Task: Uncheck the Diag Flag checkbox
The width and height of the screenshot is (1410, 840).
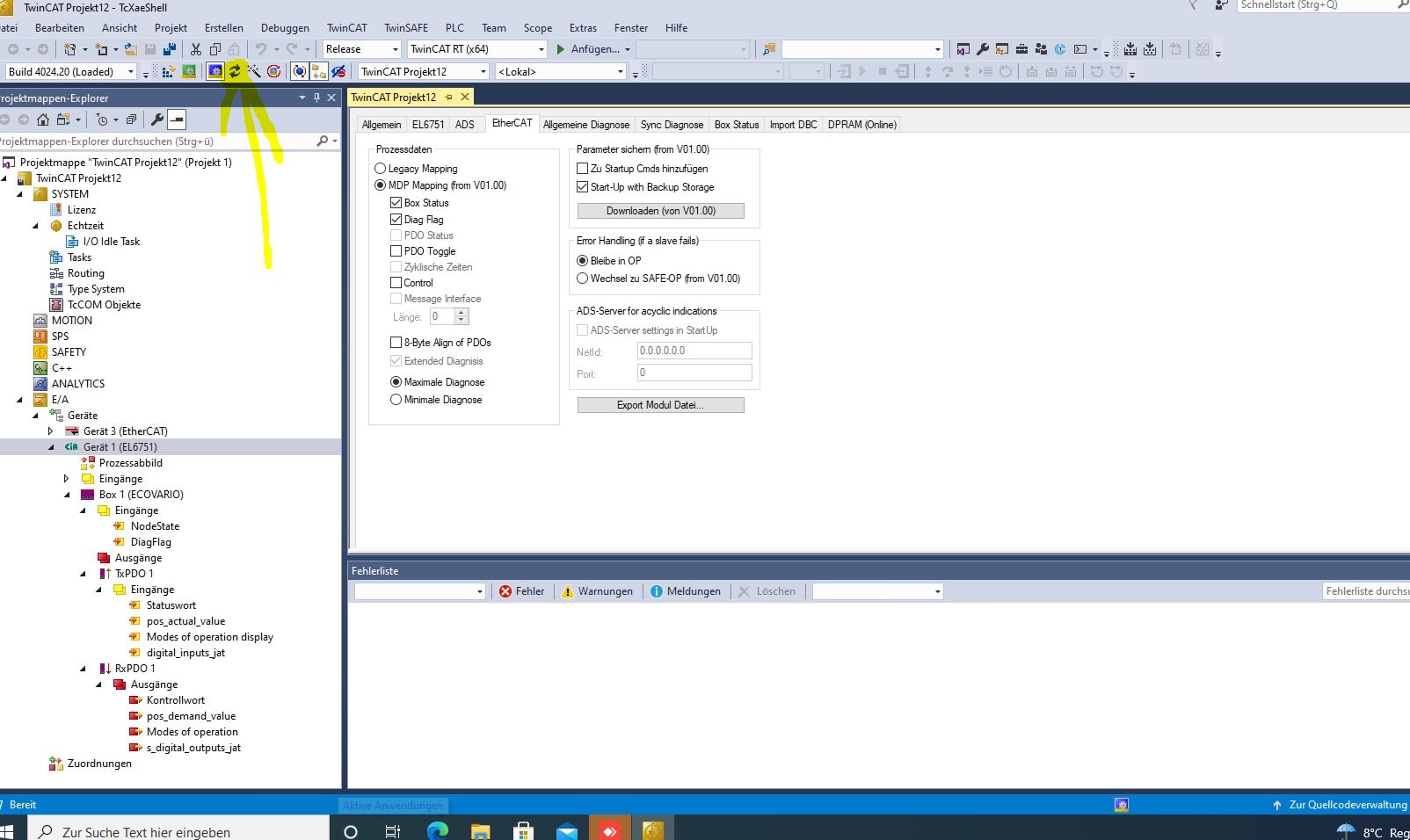Action: pyautogui.click(x=396, y=220)
